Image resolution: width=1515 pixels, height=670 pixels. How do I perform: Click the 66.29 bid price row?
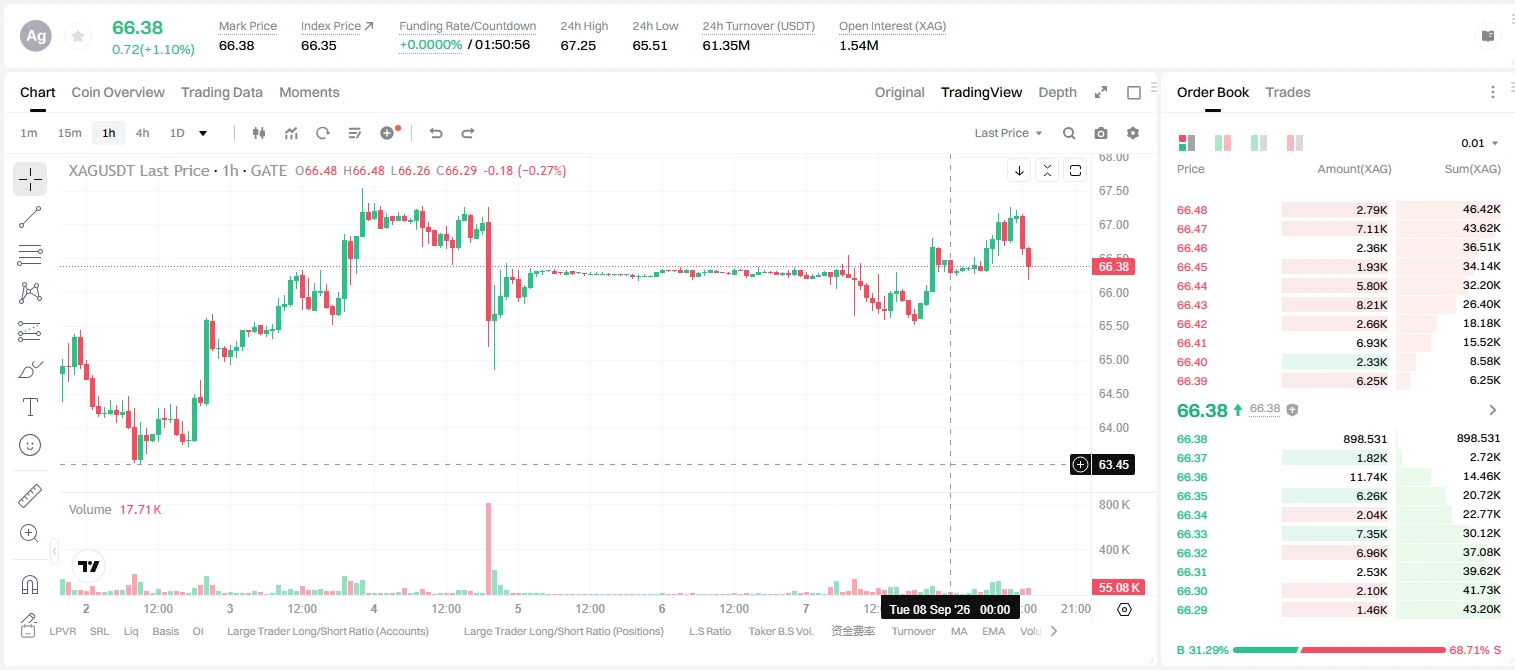(x=1338, y=610)
